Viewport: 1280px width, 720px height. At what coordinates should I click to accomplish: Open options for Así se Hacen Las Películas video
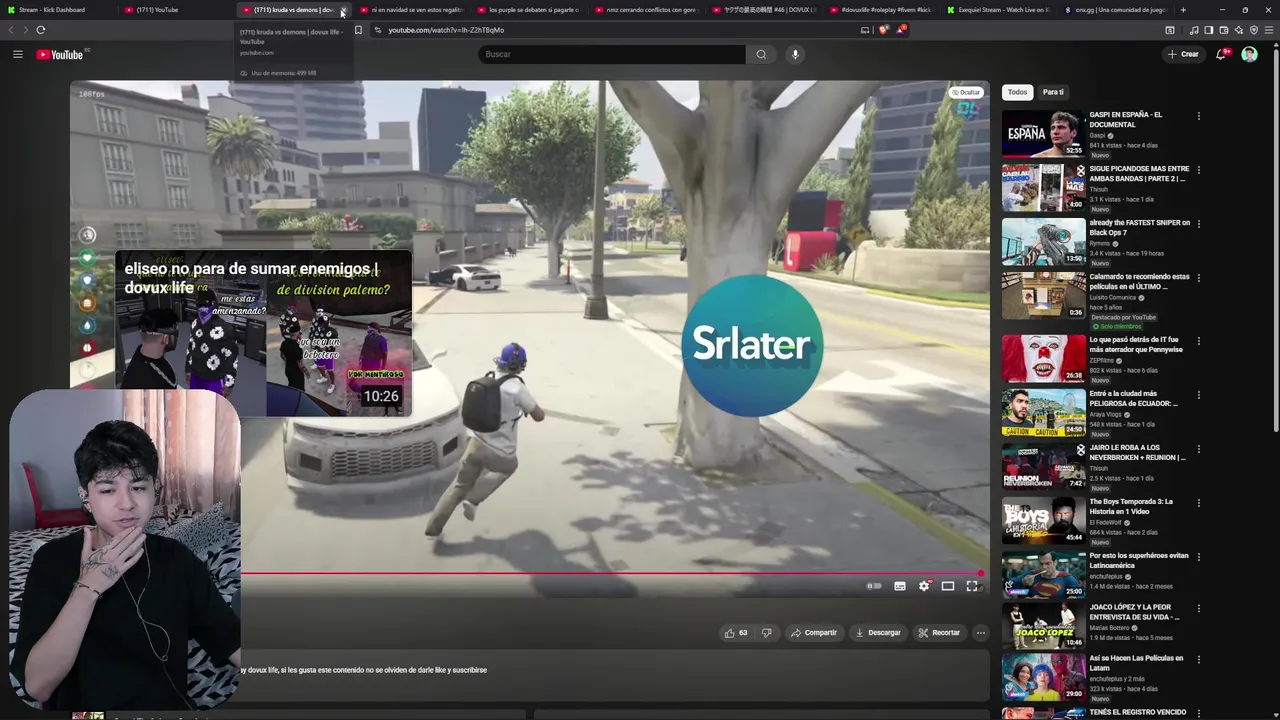tap(1198, 659)
